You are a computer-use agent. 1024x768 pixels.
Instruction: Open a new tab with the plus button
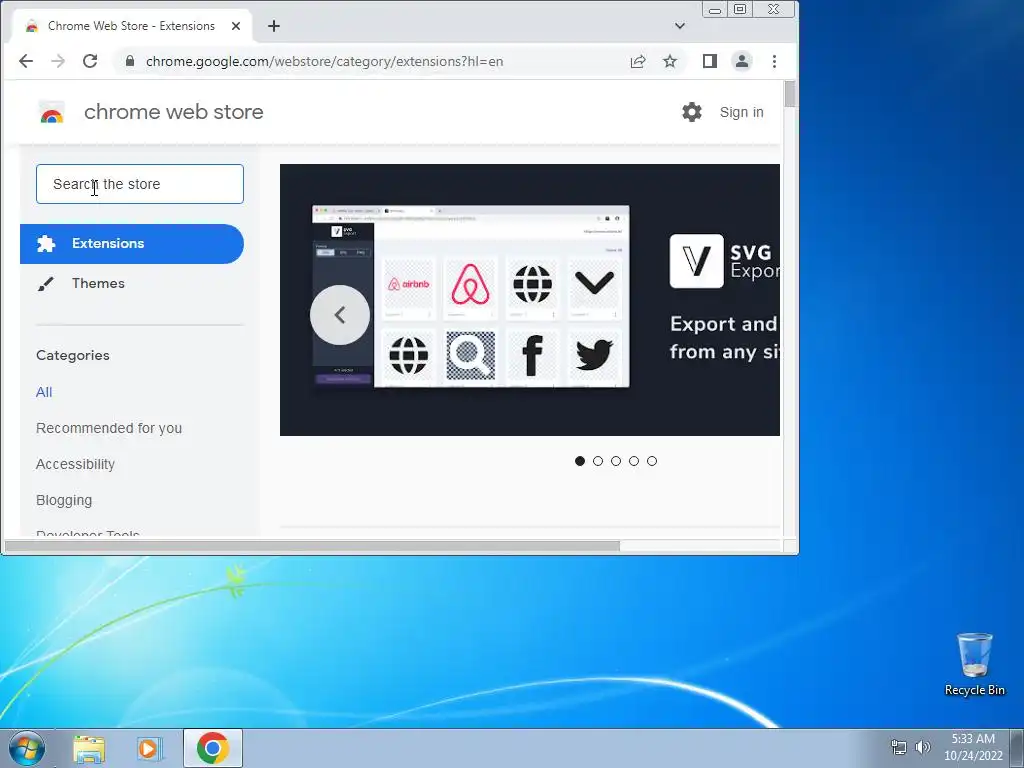(x=274, y=26)
